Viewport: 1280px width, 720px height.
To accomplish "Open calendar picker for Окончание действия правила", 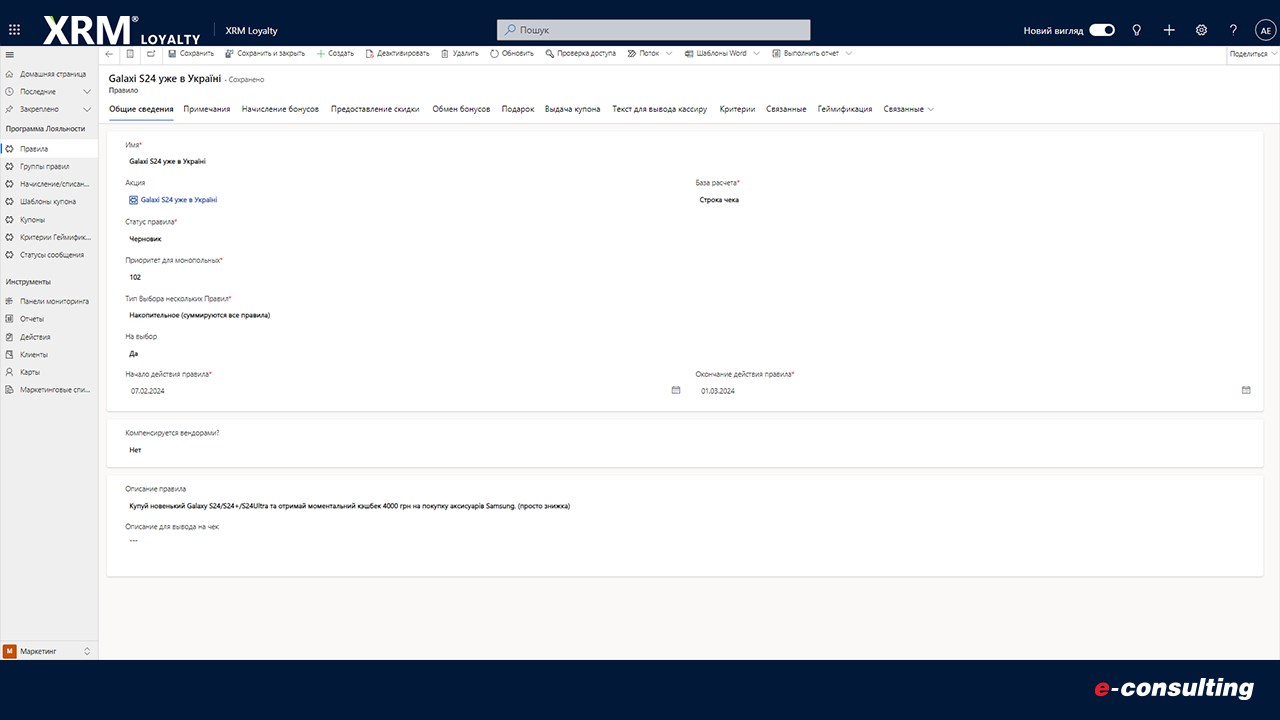I will 1246,390.
